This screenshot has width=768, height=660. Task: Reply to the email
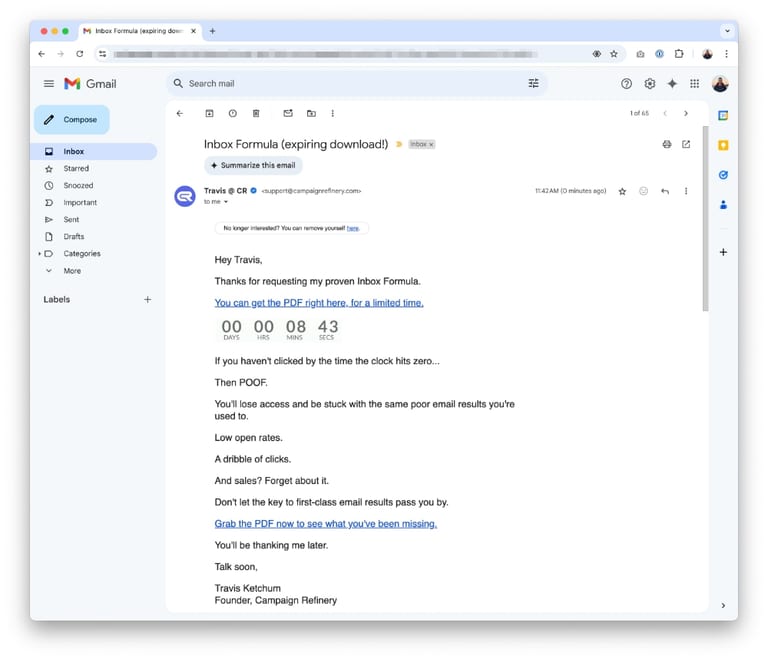point(665,191)
